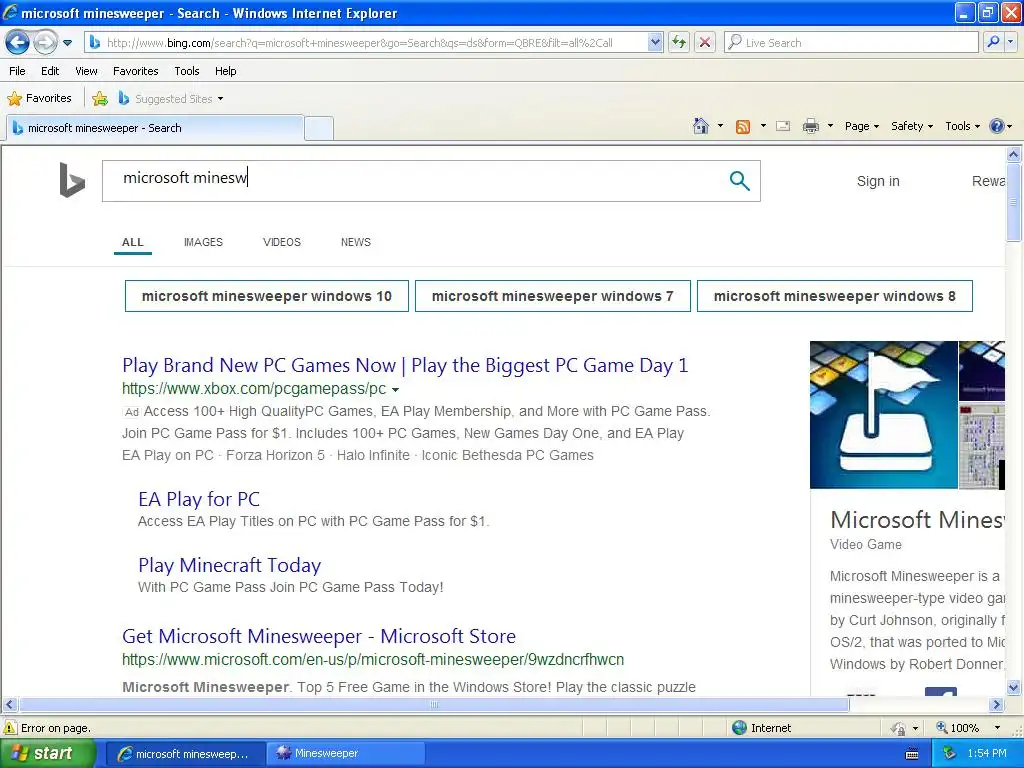Click the Live Search input box
This screenshot has width=1024, height=768.
point(852,43)
